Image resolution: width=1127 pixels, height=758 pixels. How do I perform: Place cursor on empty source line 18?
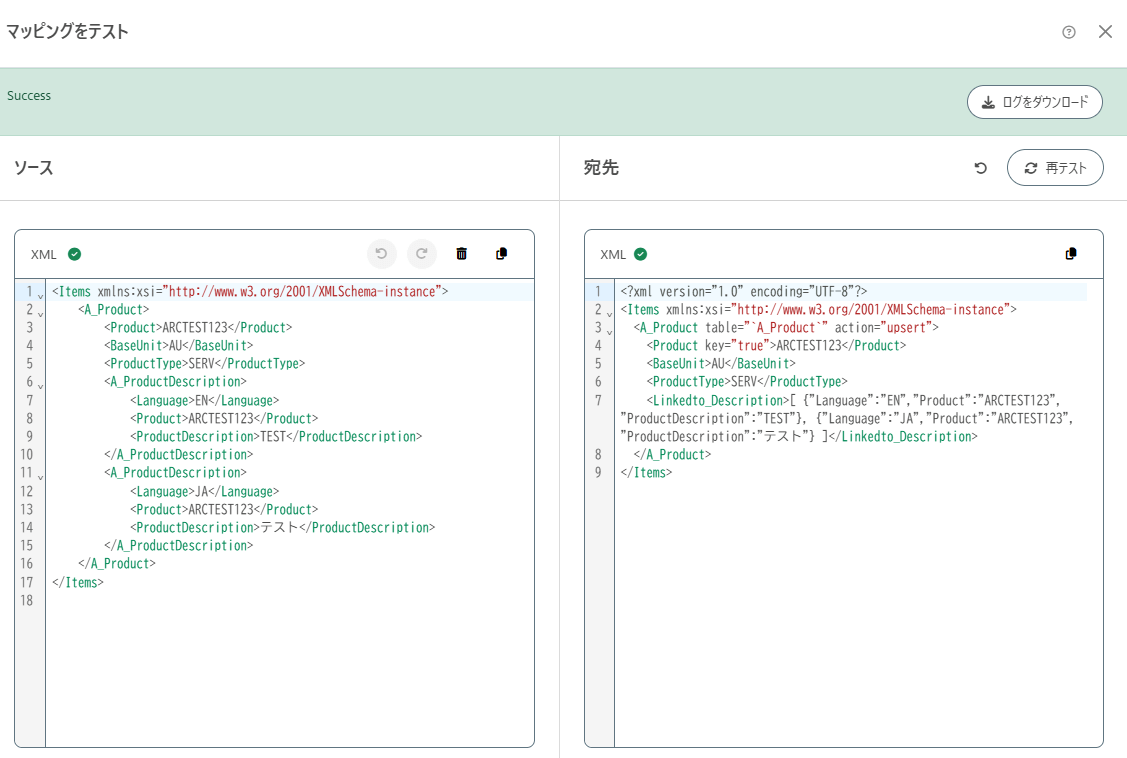coord(290,600)
